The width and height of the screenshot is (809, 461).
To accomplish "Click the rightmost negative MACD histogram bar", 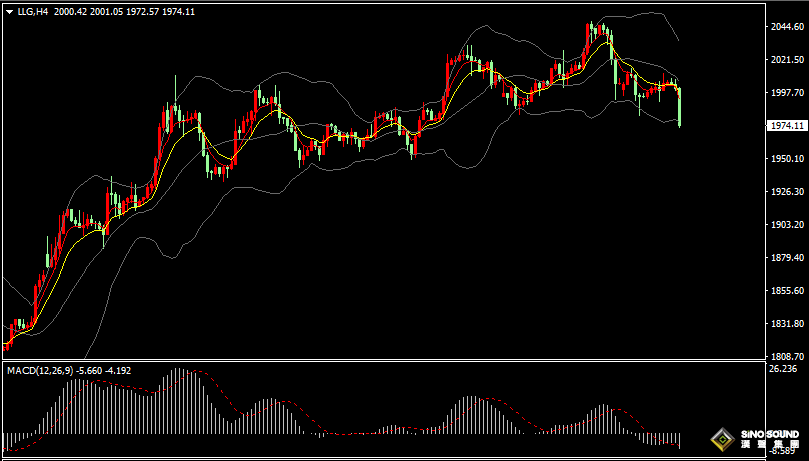I will pyautogui.click(x=679, y=440).
